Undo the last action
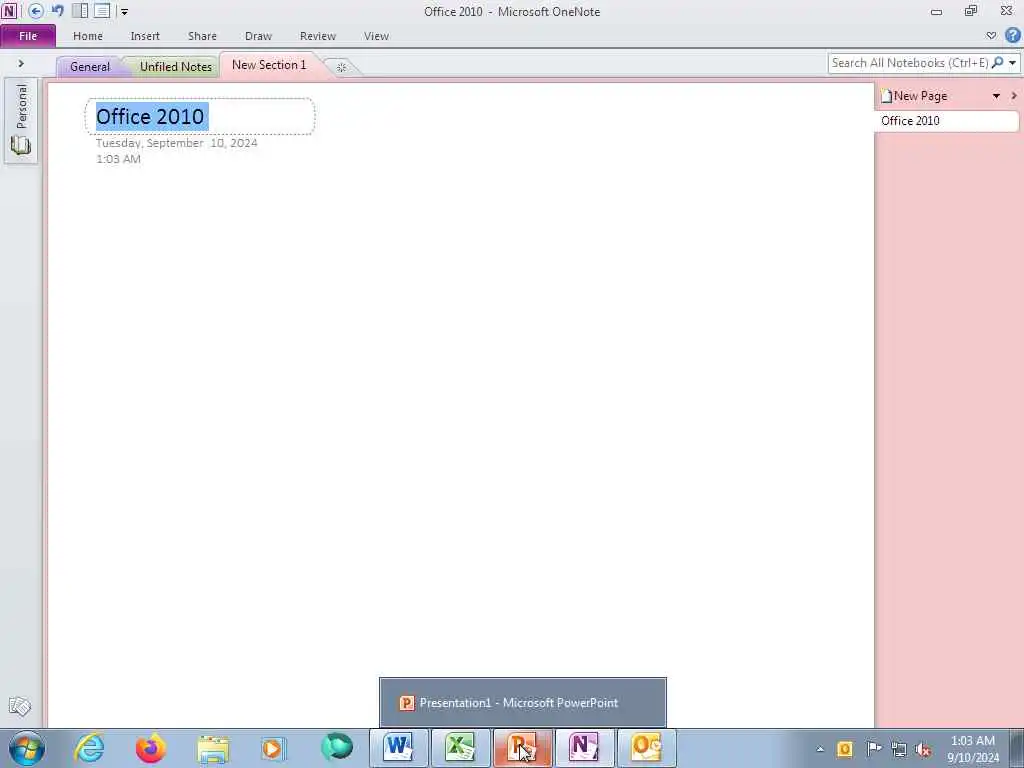This screenshot has width=1024, height=768. (58, 11)
